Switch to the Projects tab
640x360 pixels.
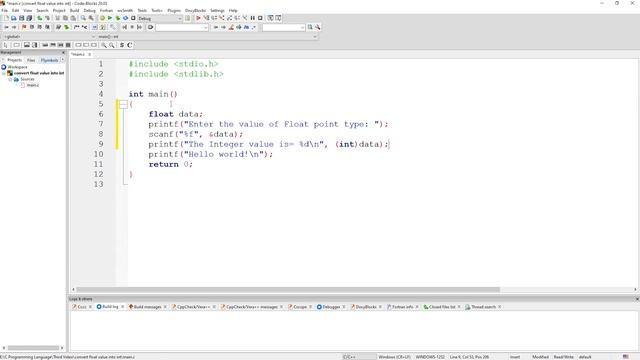(x=15, y=60)
